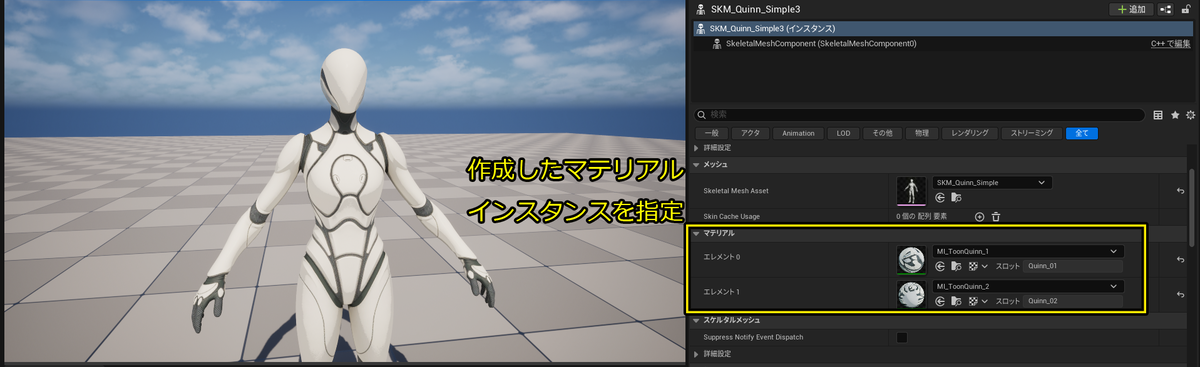The width and height of the screenshot is (1200, 367).
Task: Open the details settings gear icon
Action: pos(1189,116)
